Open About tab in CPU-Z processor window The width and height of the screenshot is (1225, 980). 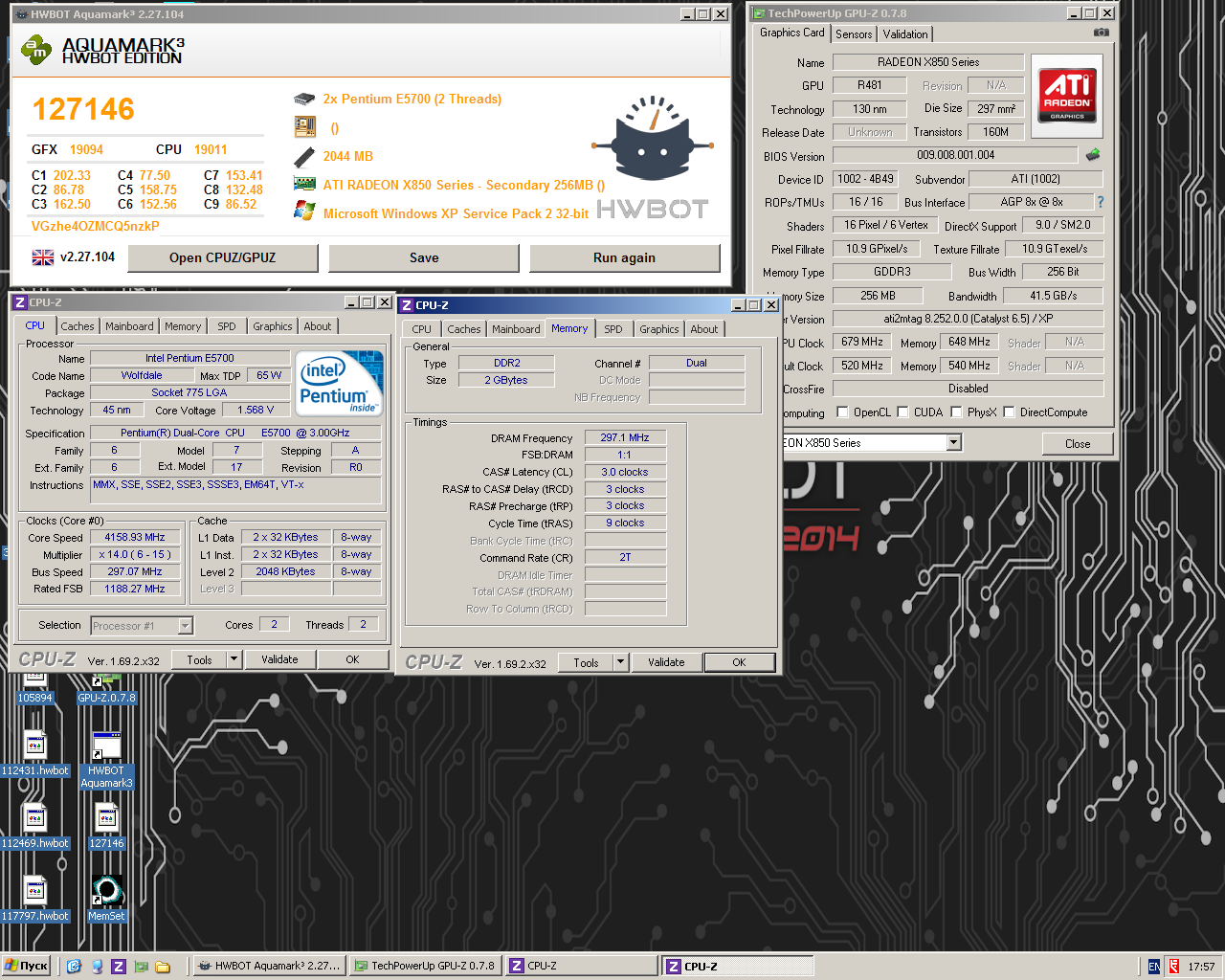(318, 326)
